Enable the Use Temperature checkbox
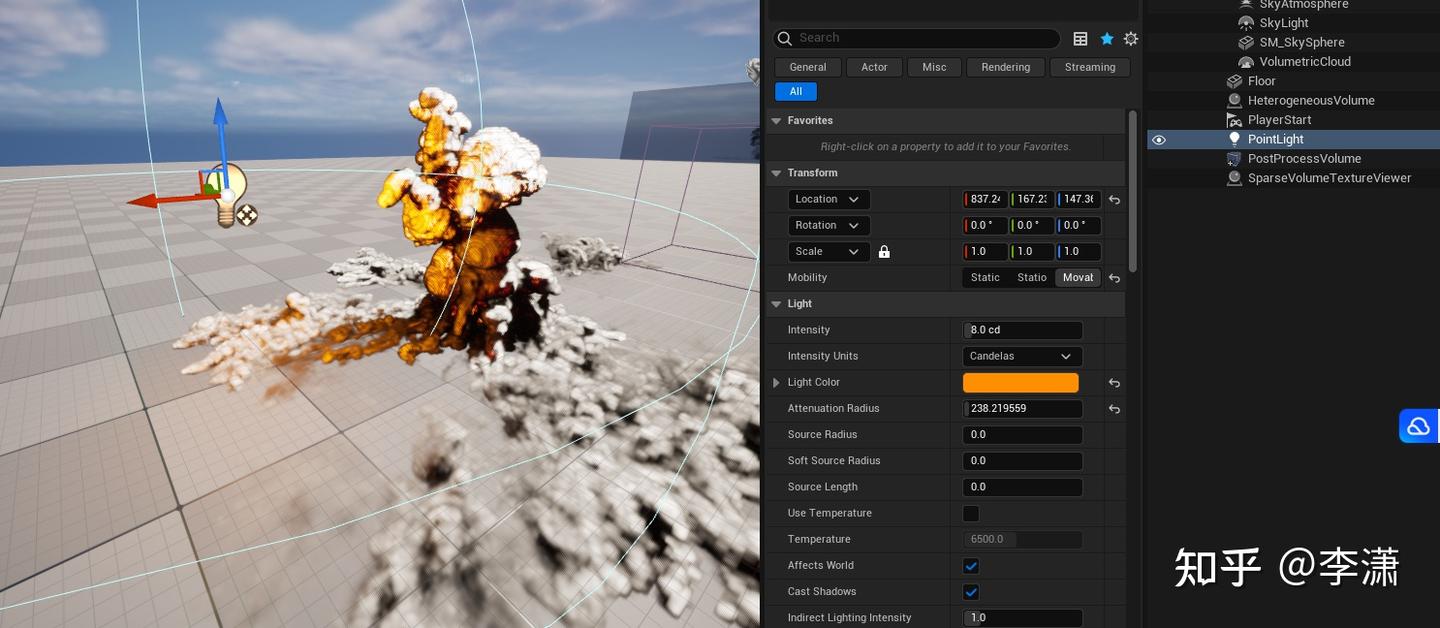The width and height of the screenshot is (1440, 628). [970, 514]
